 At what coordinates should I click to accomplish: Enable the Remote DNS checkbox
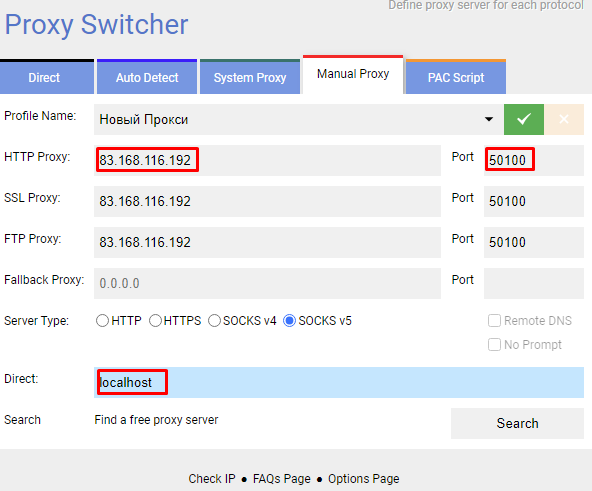494,321
